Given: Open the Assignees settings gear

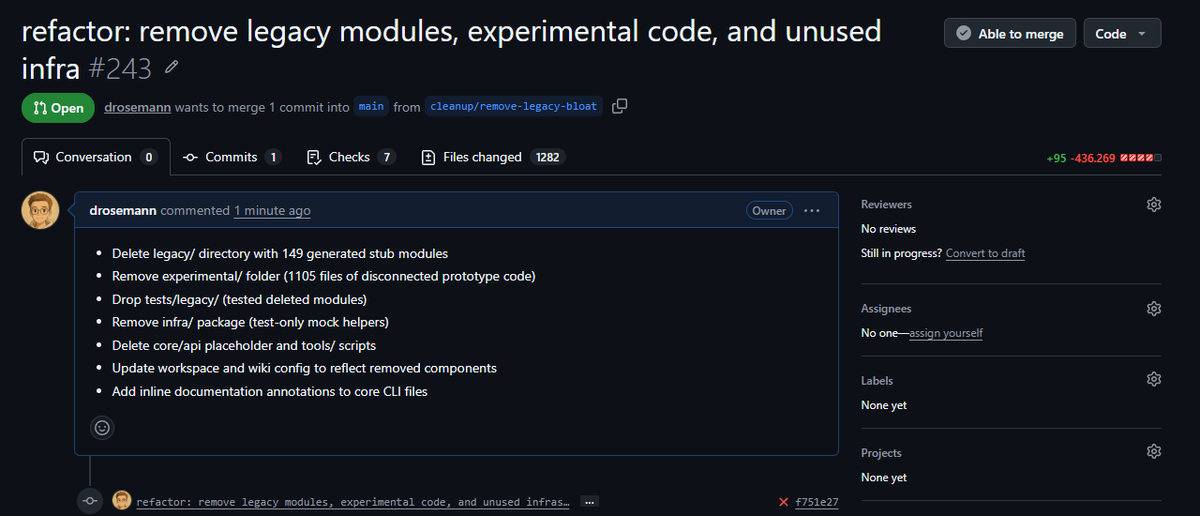Looking at the screenshot, I should pyautogui.click(x=1154, y=308).
